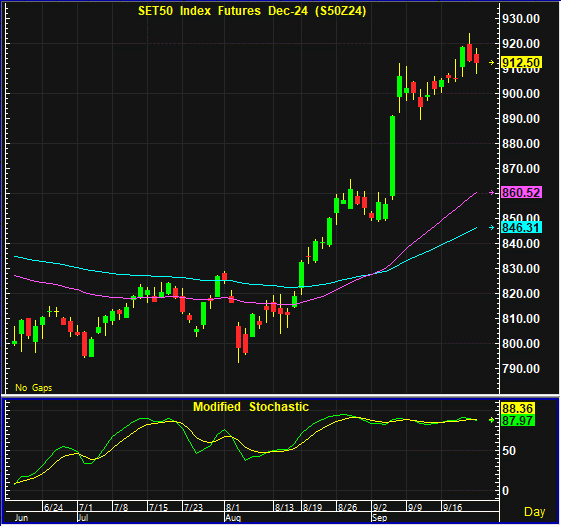This screenshot has height=526, width=561.
Task: Select the green 87.97 stochastic value
Action: [x=518, y=420]
